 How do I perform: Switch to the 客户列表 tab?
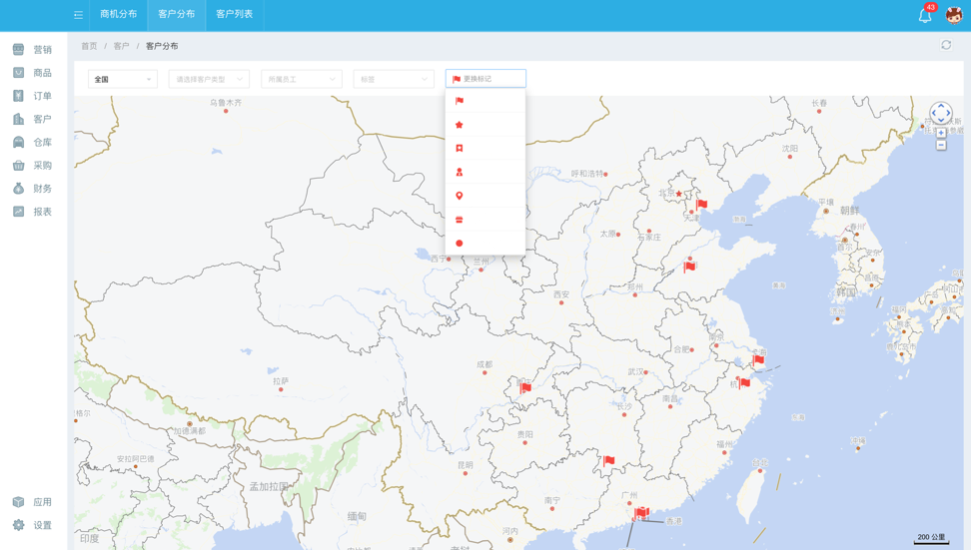coord(234,15)
